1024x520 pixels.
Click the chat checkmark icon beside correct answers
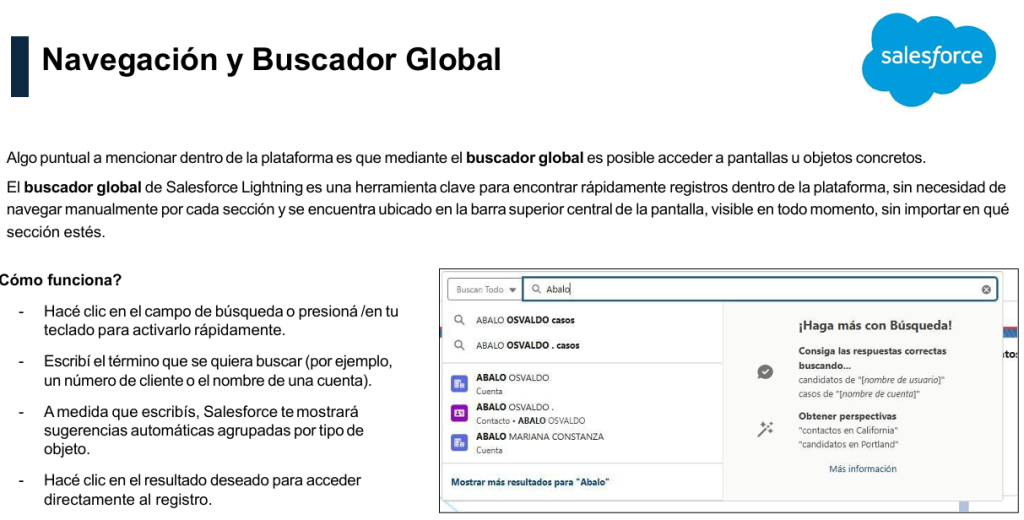(x=765, y=371)
